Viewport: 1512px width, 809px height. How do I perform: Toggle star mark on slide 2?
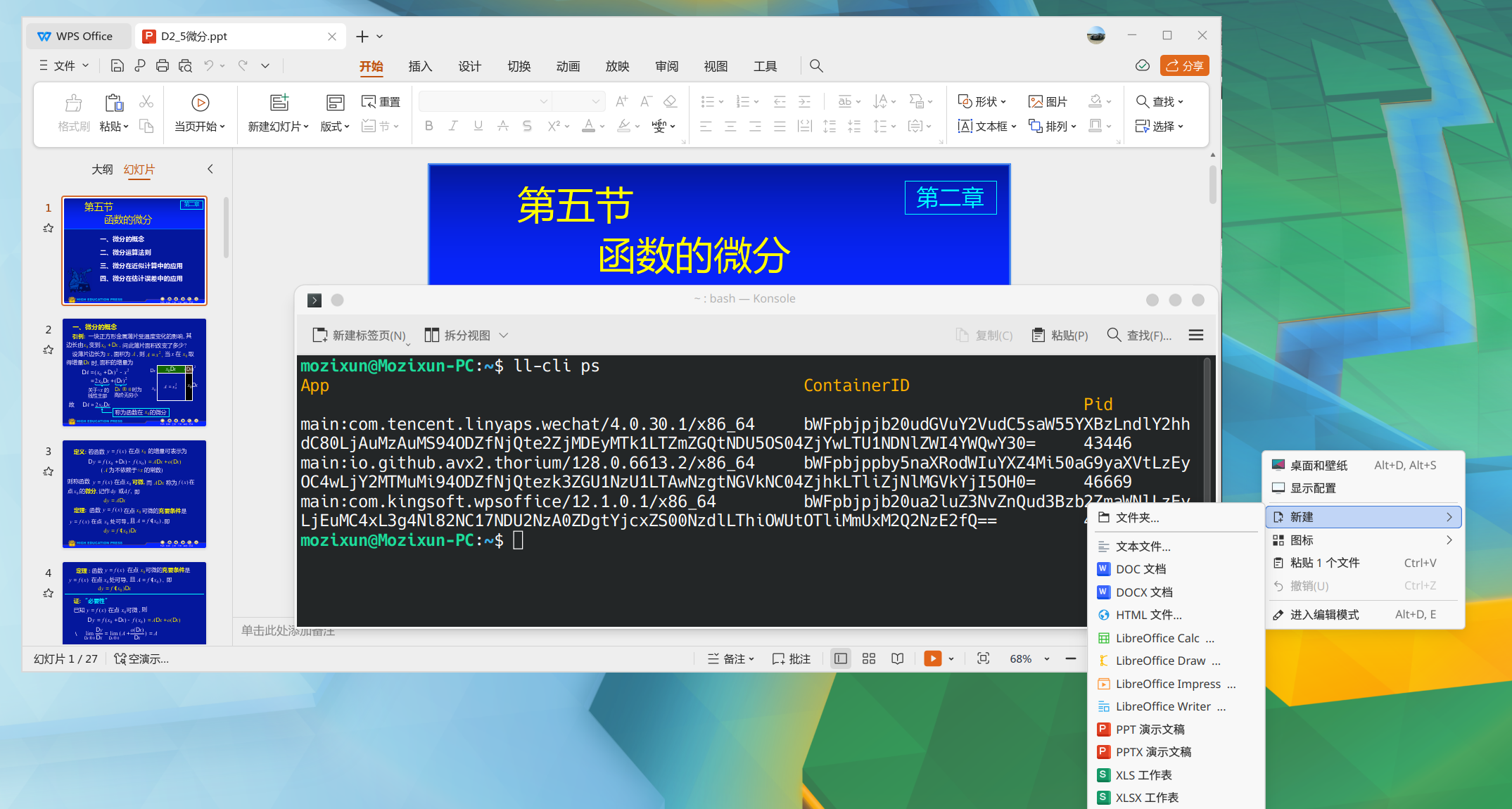(x=48, y=350)
